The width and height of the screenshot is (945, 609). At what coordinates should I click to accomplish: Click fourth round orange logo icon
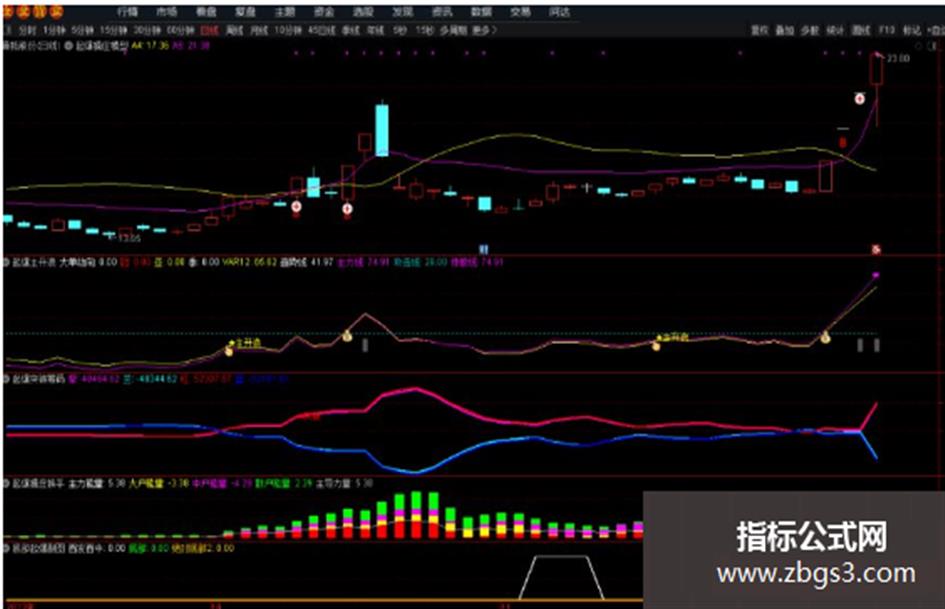click(55, 11)
